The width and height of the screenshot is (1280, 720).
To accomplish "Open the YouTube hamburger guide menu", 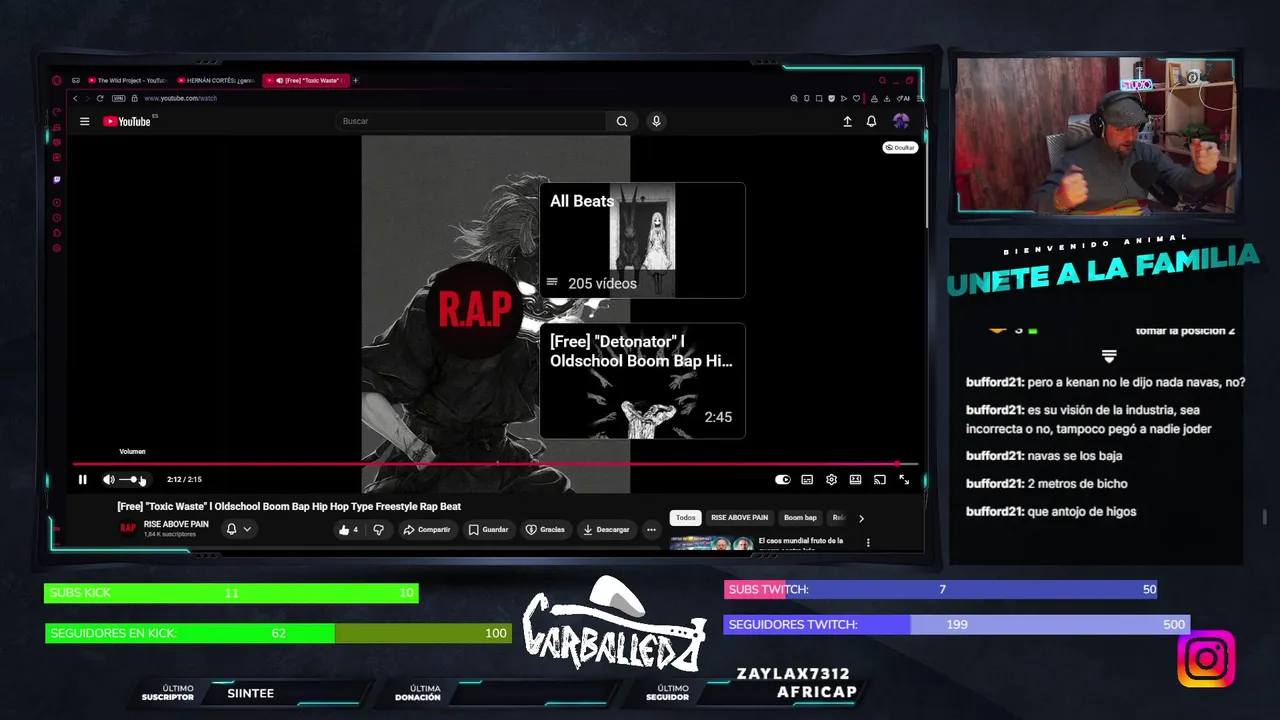I will (84, 121).
